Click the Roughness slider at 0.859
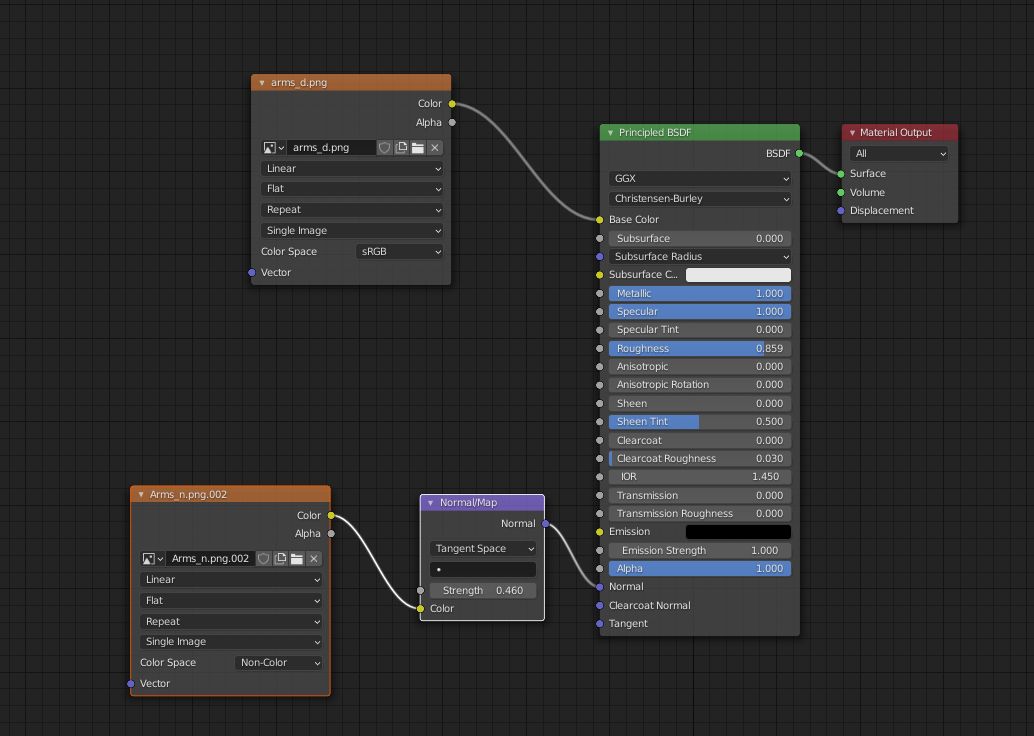This screenshot has height=736, width=1034. (x=700, y=348)
